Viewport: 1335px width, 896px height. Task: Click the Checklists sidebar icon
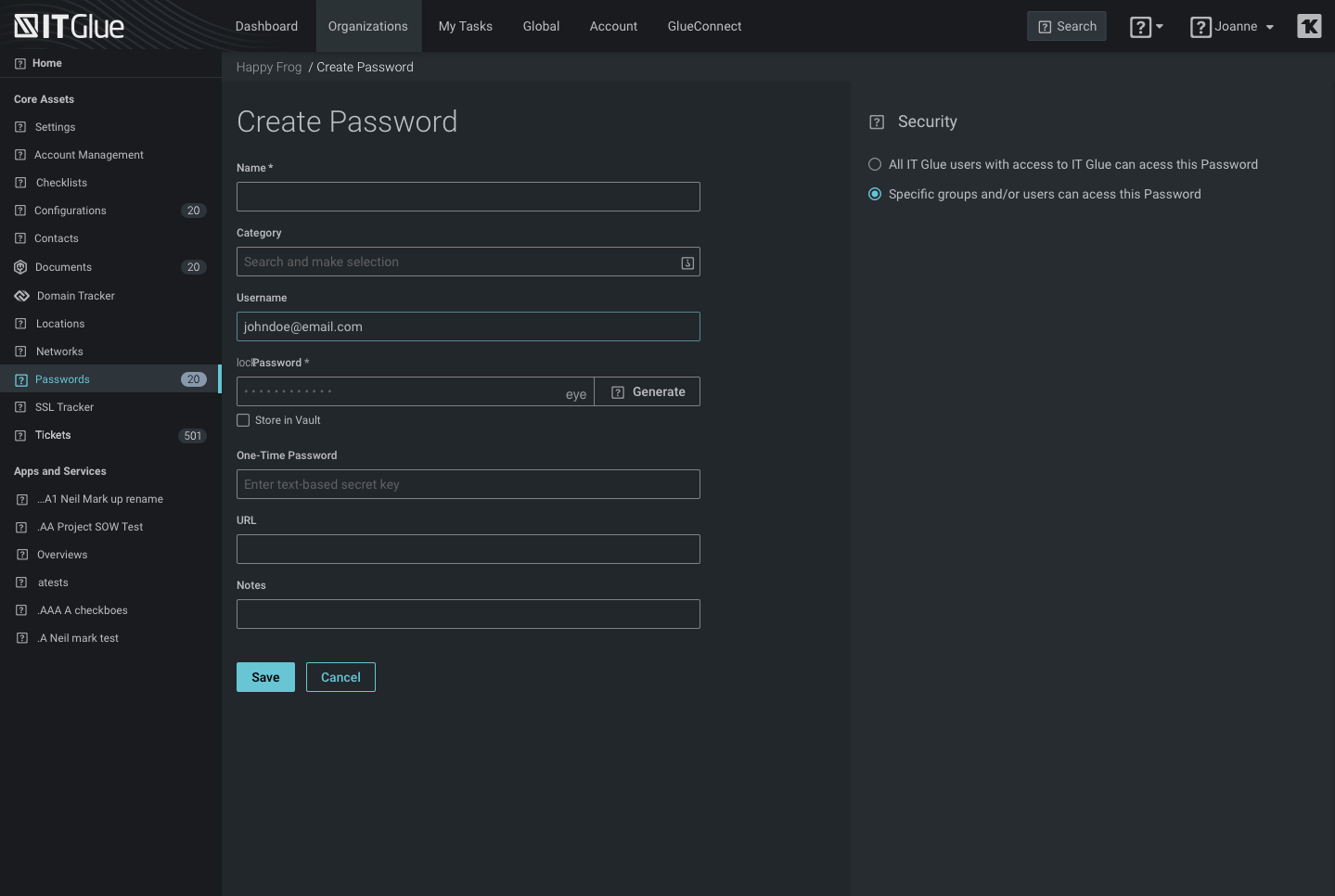pyautogui.click(x=20, y=183)
